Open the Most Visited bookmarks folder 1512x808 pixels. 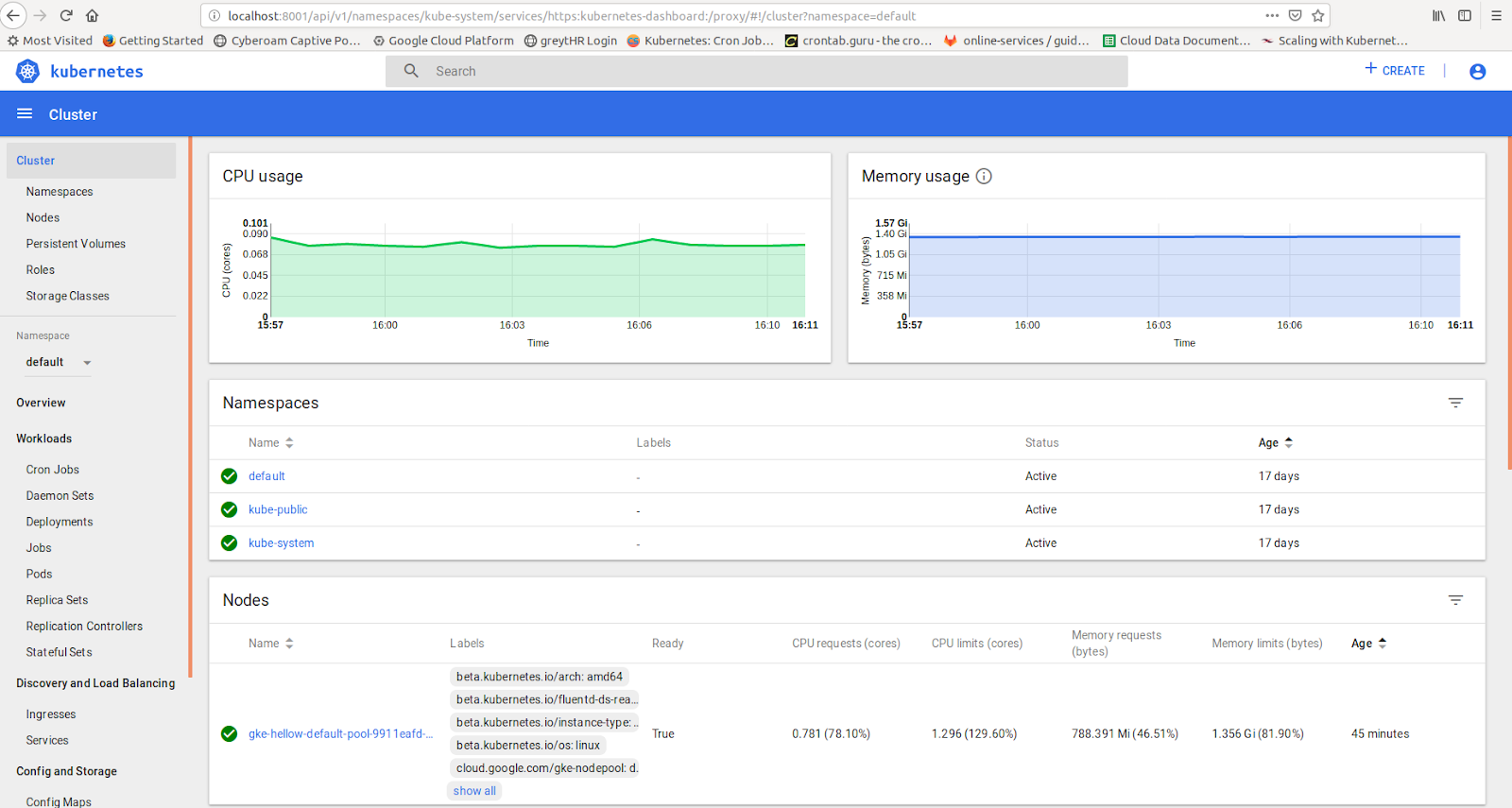click(50, 41)
